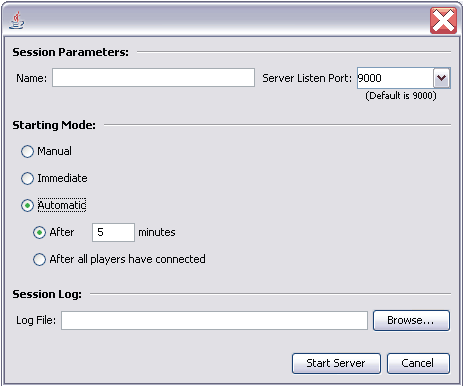Click the 'Server Listen Port:' label

[307, 78]
